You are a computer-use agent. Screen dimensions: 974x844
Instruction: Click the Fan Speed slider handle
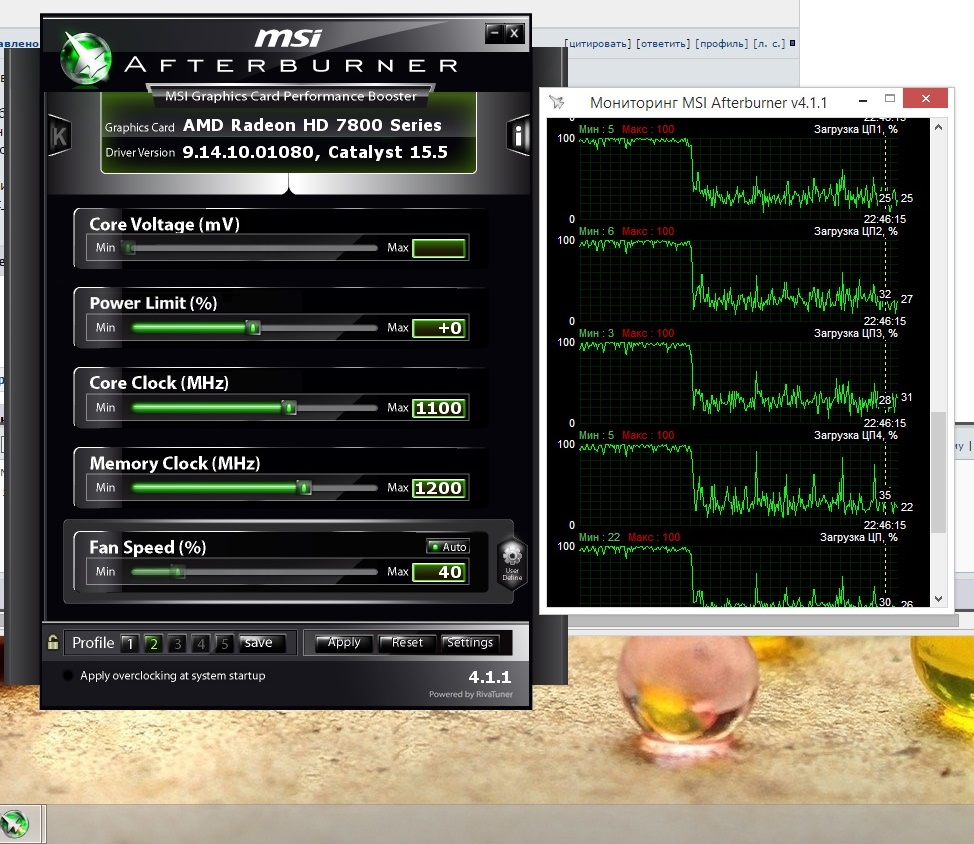point(178,571)
